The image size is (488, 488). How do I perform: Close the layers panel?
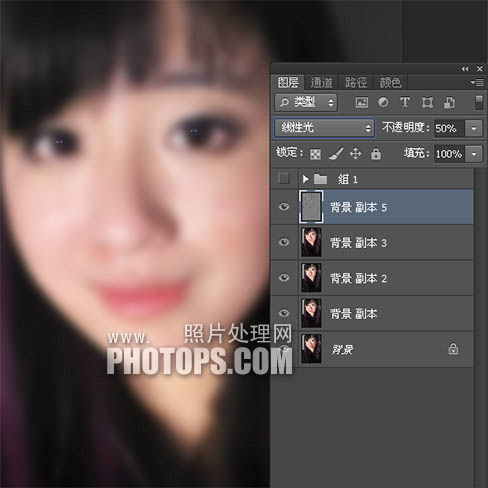click(480, 69)
